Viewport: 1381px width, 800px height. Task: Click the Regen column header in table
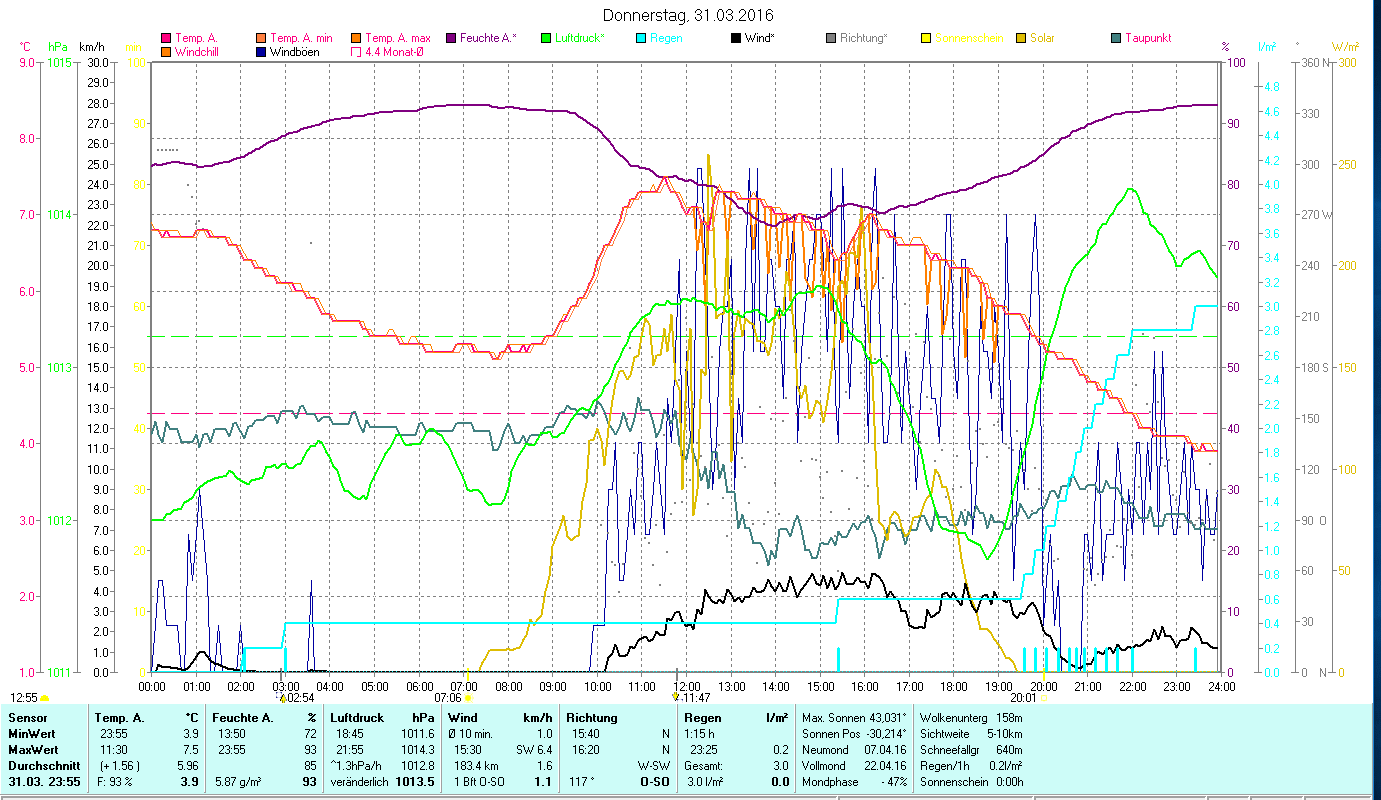click(703, 718)
